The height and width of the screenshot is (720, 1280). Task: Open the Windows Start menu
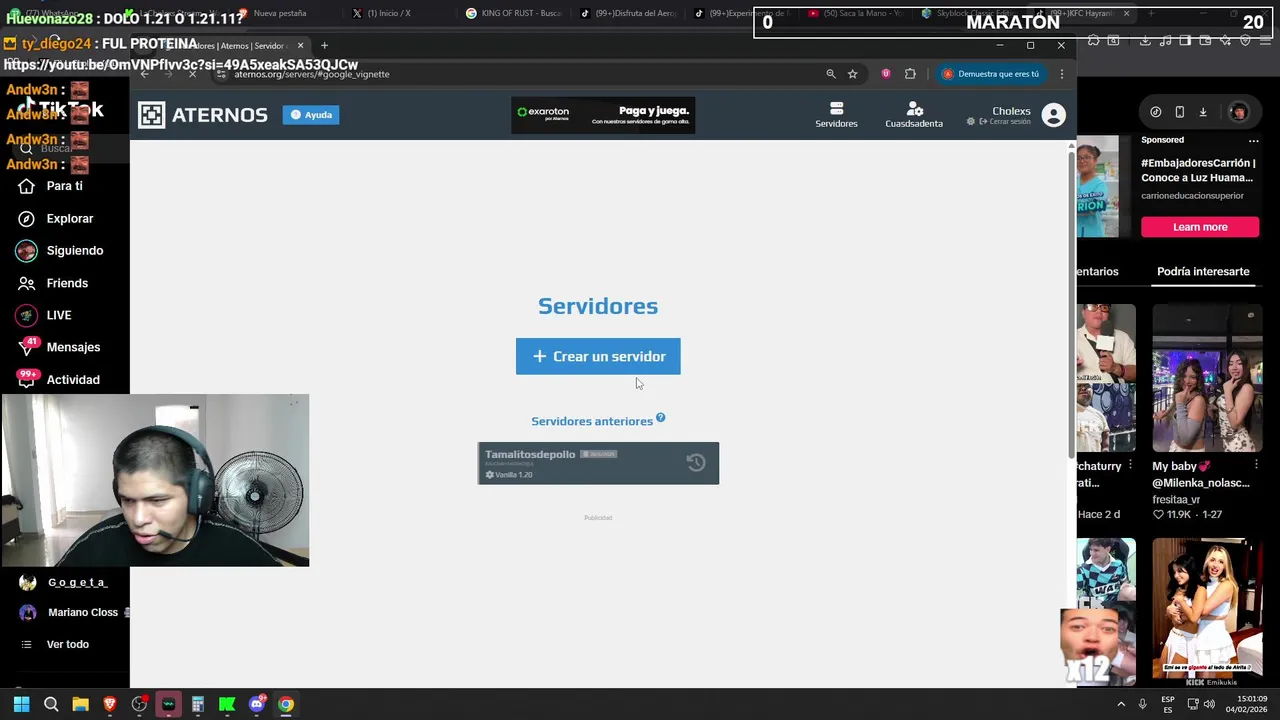(21, 704)
